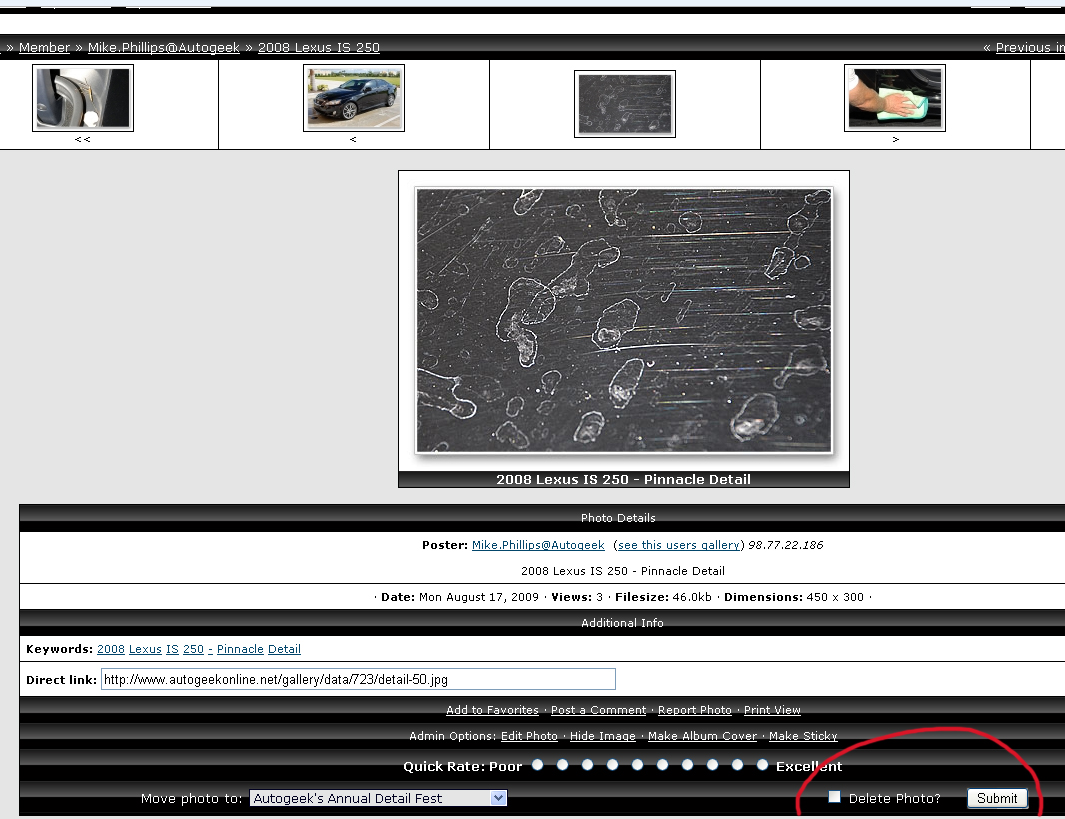Click the 'Detail' keyword link
Image resolution: width=1065 pixels, height=819 pixels.
coord(285,649)
